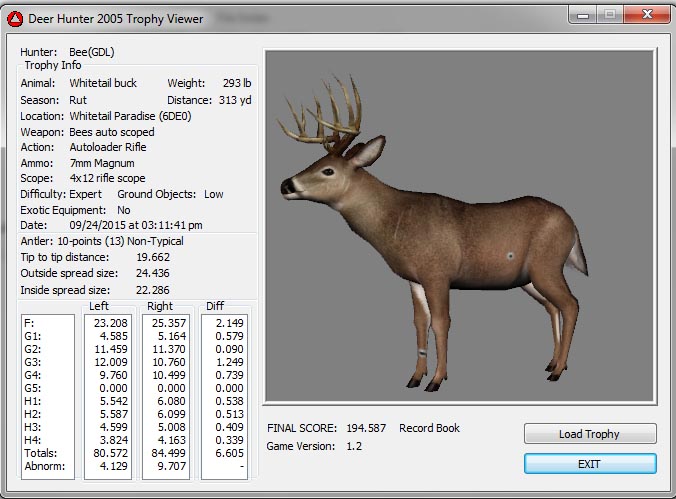Close the Trophy Viewer window
The height and width of the screenshot is (499, 676).
click(x=644, y=16)
